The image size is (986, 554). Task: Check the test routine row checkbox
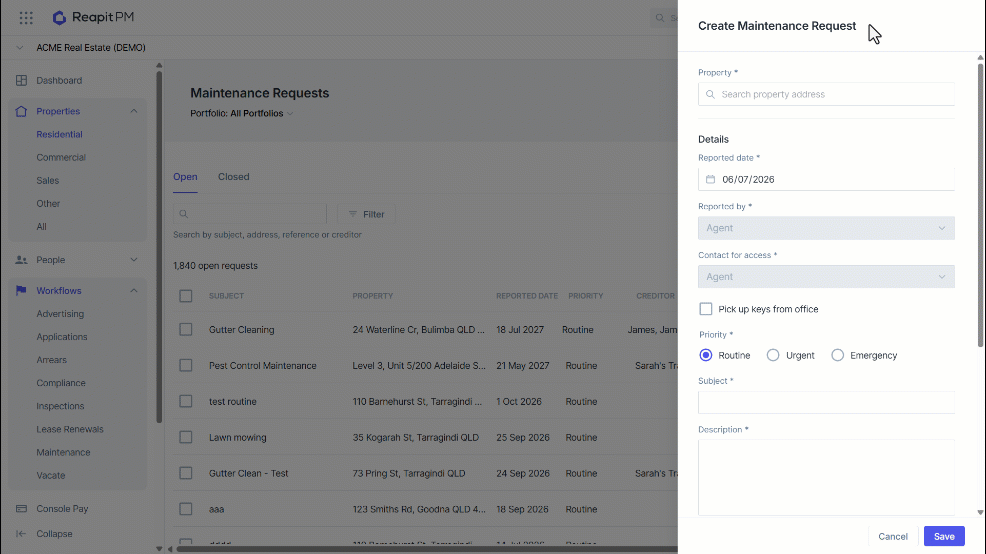click(186, 401)
